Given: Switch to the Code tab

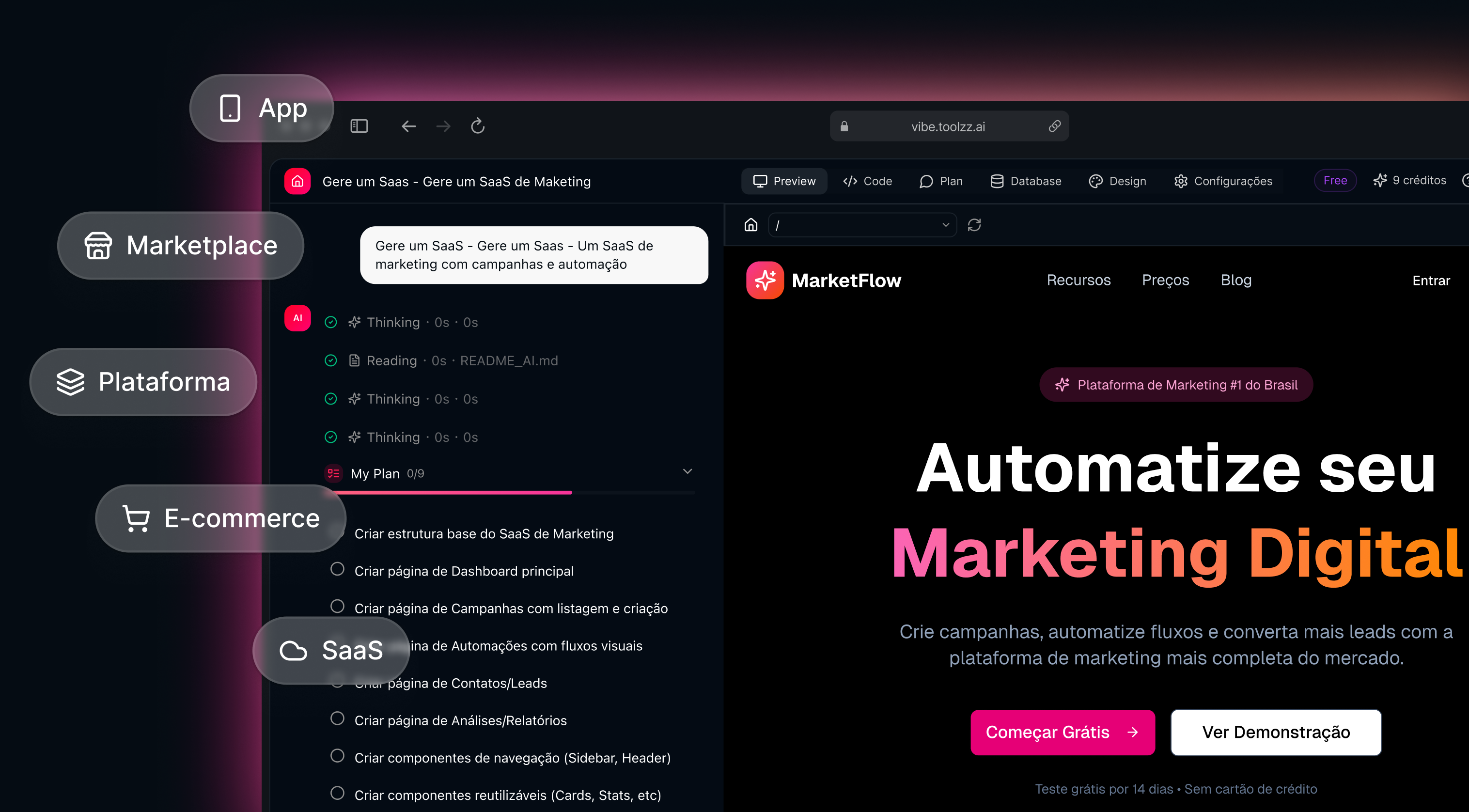Looking at the screenshot, I should tap(867, 181).
